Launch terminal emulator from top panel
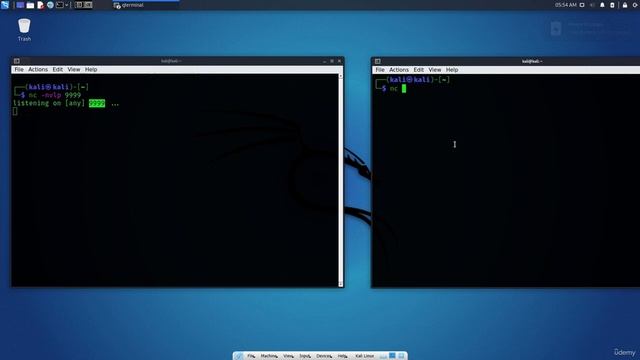This screenshot has width=640, height=360. (60, 5)
